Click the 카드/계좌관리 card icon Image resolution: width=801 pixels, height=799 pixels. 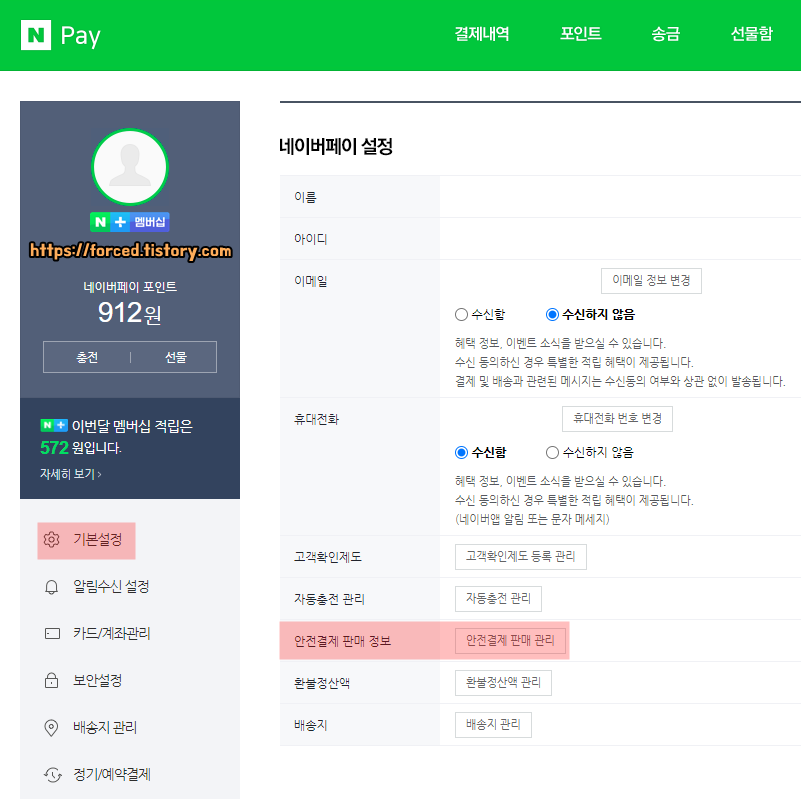[52, 634]
